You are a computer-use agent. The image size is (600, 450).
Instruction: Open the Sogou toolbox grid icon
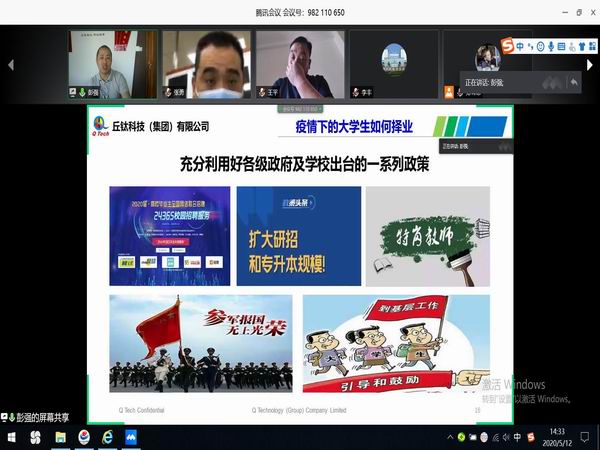click(592, 47)
